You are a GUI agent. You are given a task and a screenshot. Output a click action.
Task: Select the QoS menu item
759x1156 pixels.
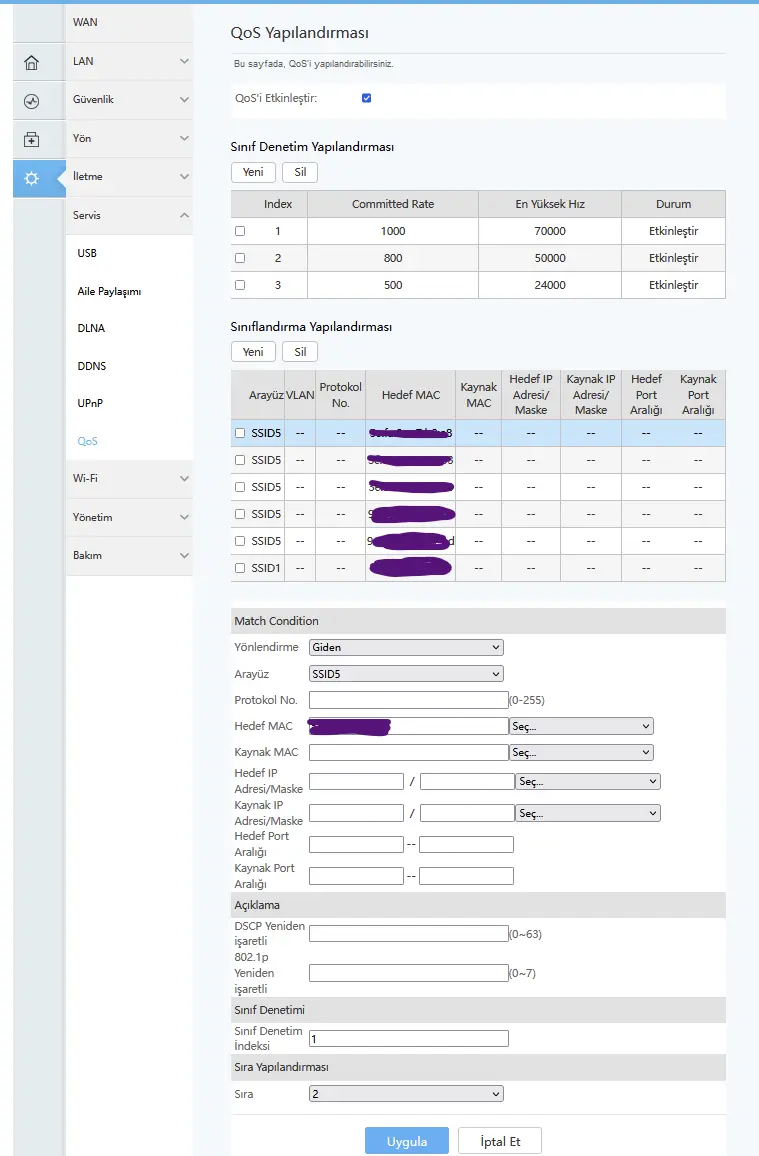coord(87,441)
